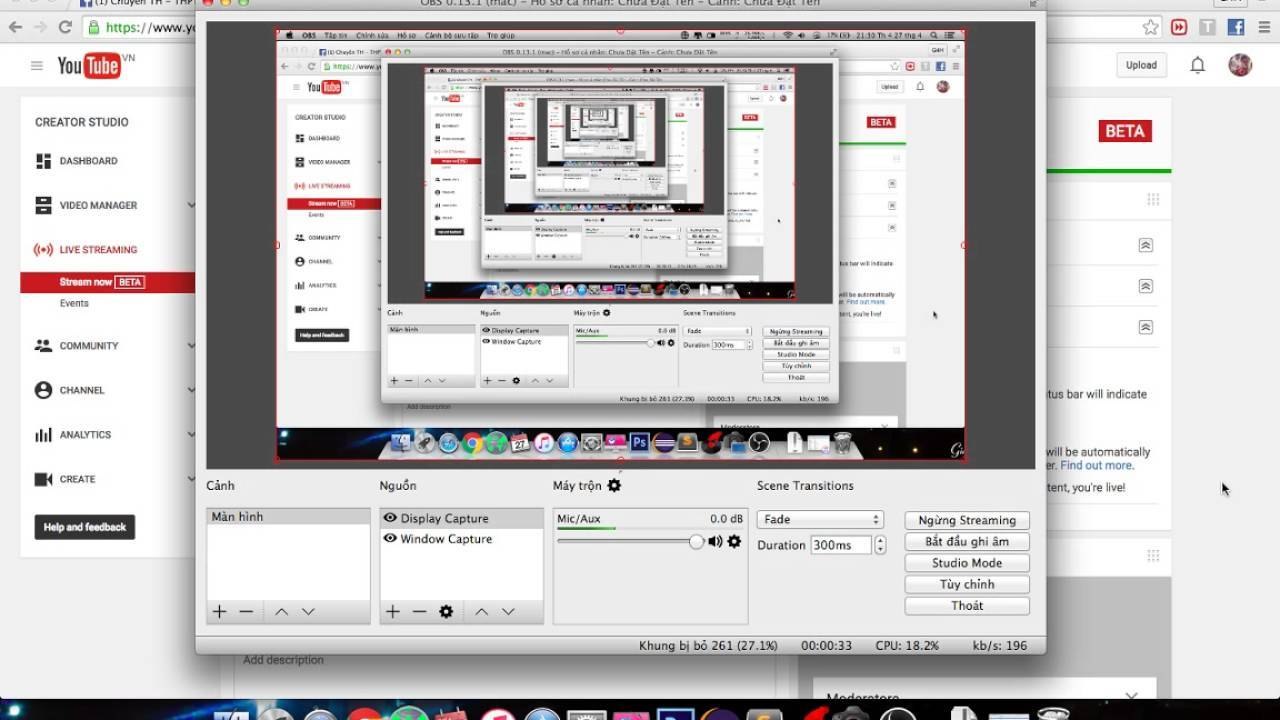Go back using the browser back arrow
Image resolution: width=1280 pixels, height=720 pixels.
coord(15,27)
